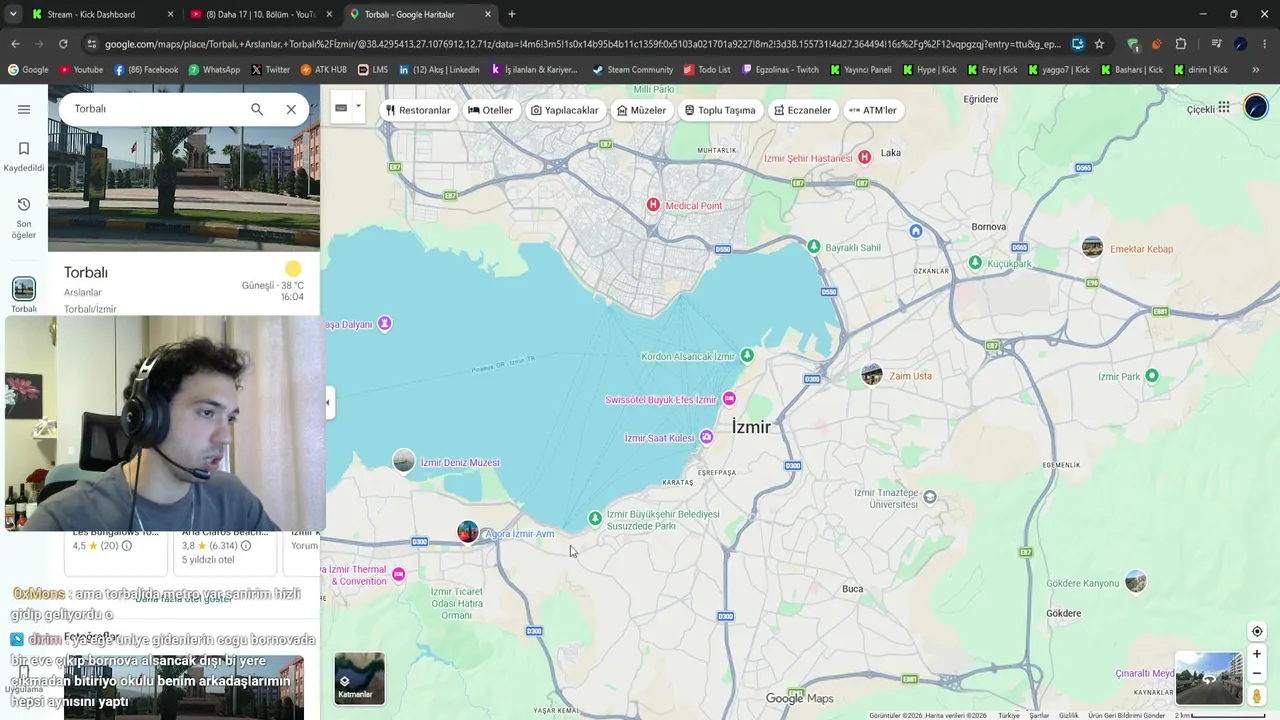Open the Google Maps hamburger menu
The width and height of the screenshot is (1280, 720).
tap(24, 109)
